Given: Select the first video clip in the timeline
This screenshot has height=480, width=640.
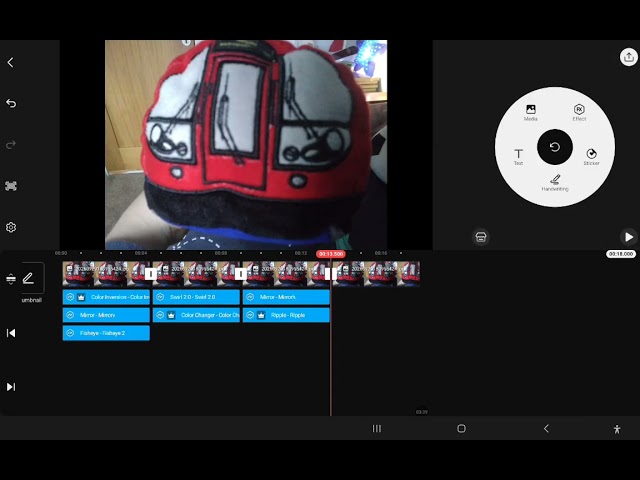Looking at the screenshot, I should click(104, 273).
